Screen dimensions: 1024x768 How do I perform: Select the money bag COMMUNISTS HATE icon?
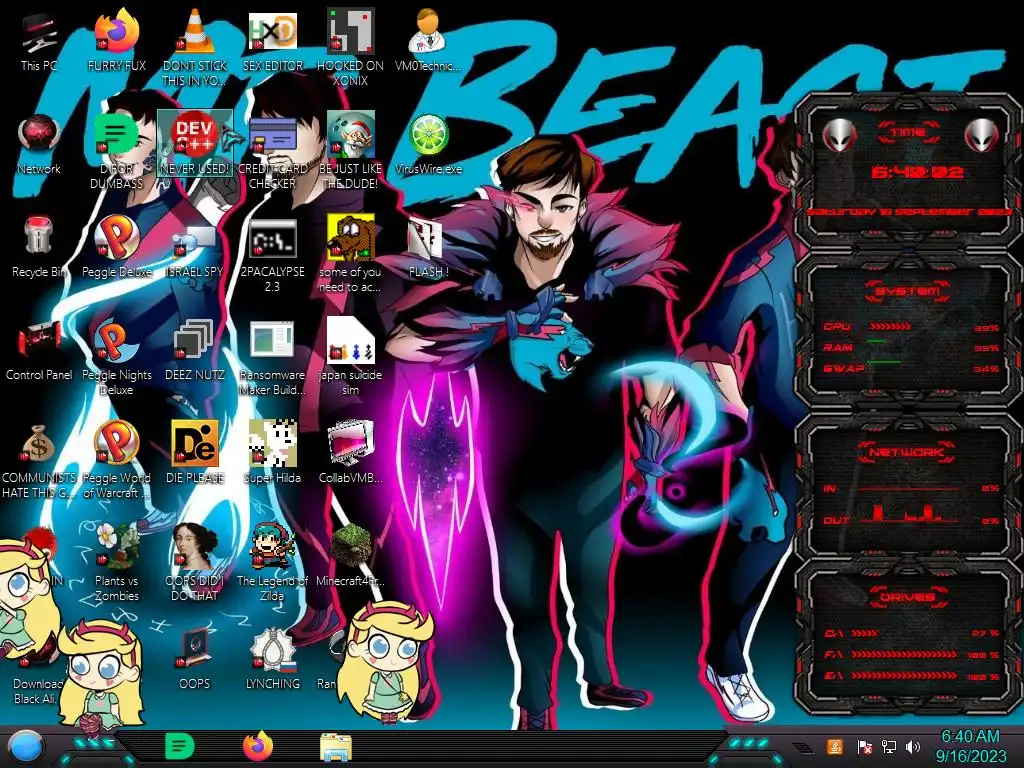[39, 461]
